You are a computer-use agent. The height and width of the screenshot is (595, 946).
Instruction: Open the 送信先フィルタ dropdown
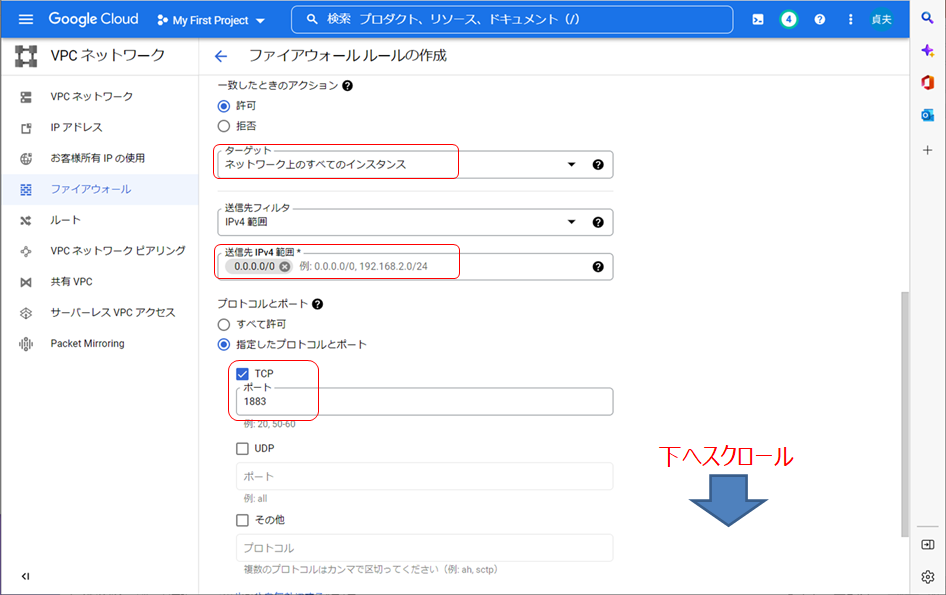tap(572, 222)
